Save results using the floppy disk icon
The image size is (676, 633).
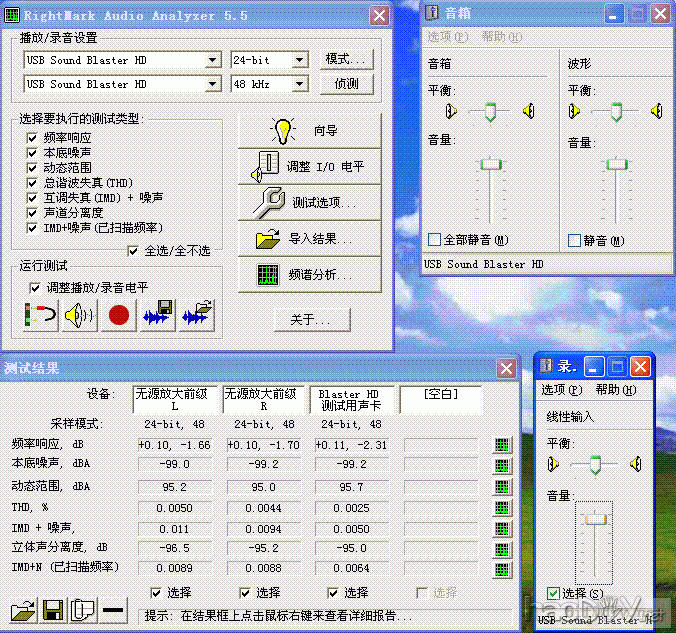53,609
